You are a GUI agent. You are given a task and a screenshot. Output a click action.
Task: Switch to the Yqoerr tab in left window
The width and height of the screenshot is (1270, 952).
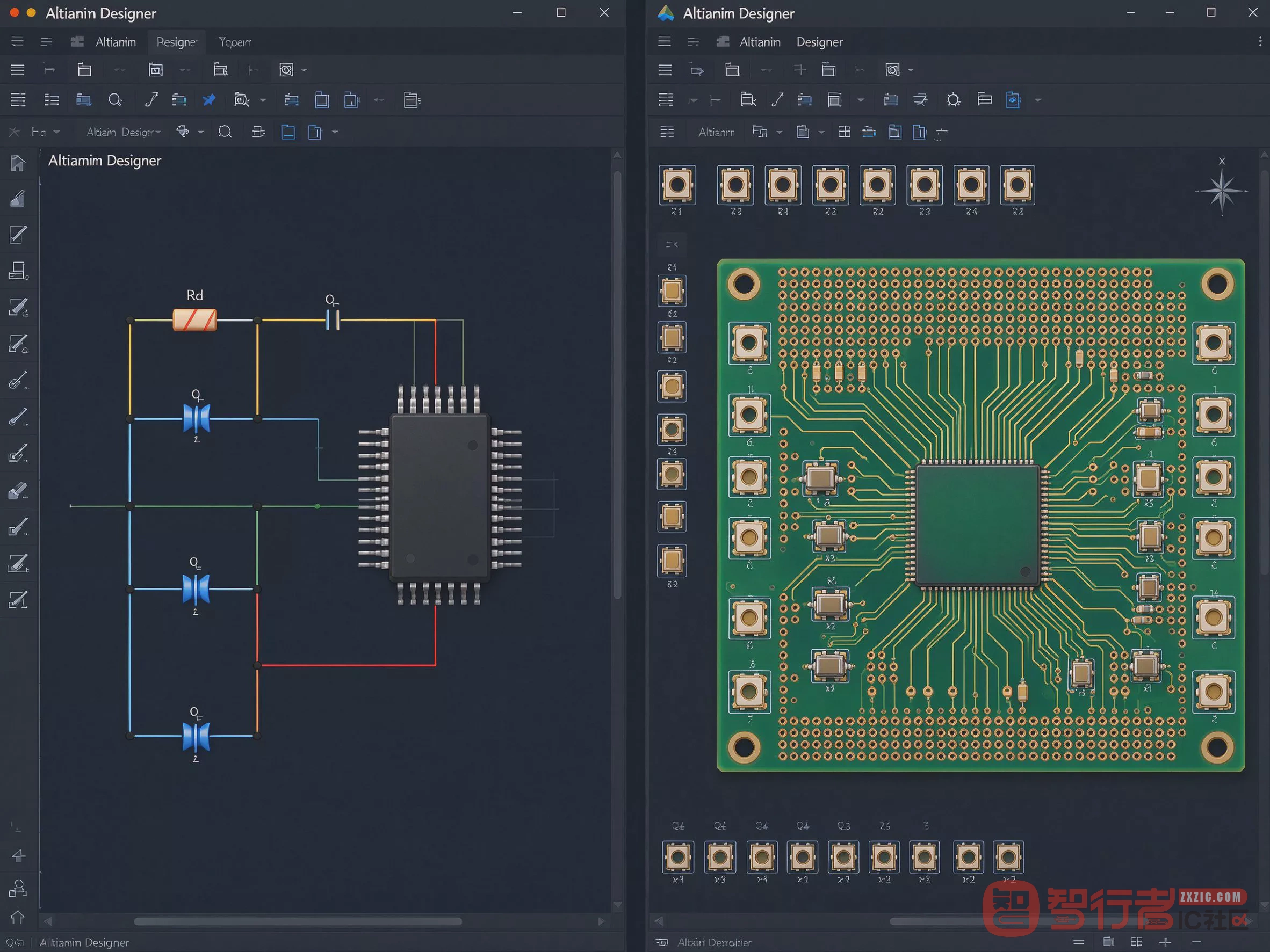pyautogui.click(x=235, y=42)
